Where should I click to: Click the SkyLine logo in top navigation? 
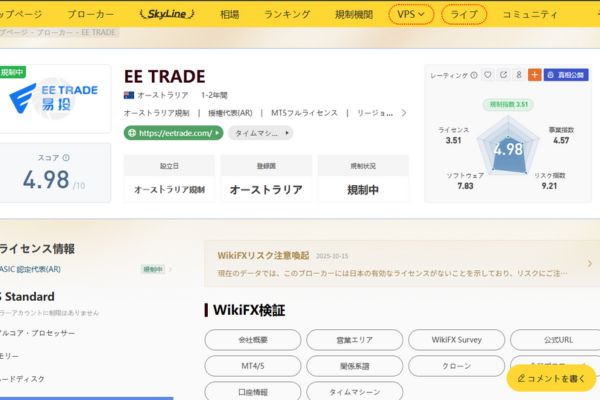[x=163, y=15]
